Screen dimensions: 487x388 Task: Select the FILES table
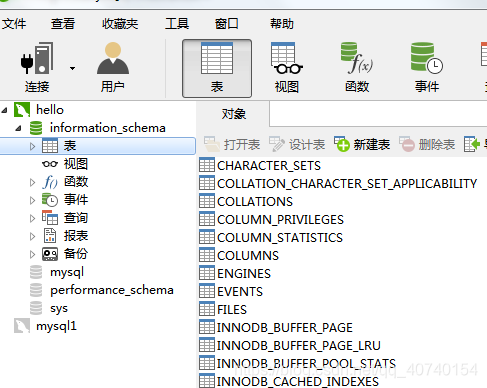pyautogui.click(x=232, y=310)
